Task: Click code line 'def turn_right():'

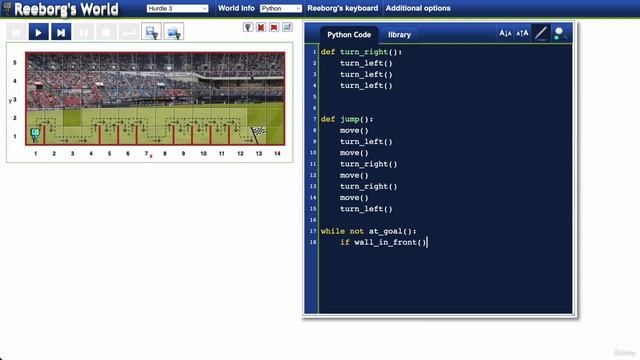Action: [361, 52]
